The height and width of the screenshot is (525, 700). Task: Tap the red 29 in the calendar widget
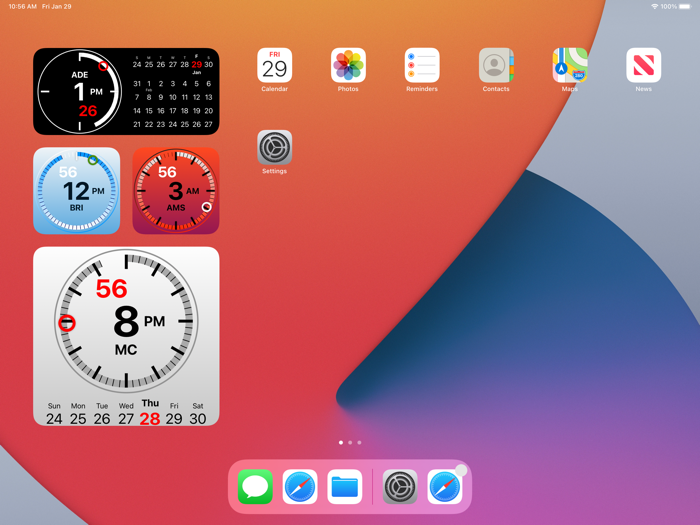196,64
